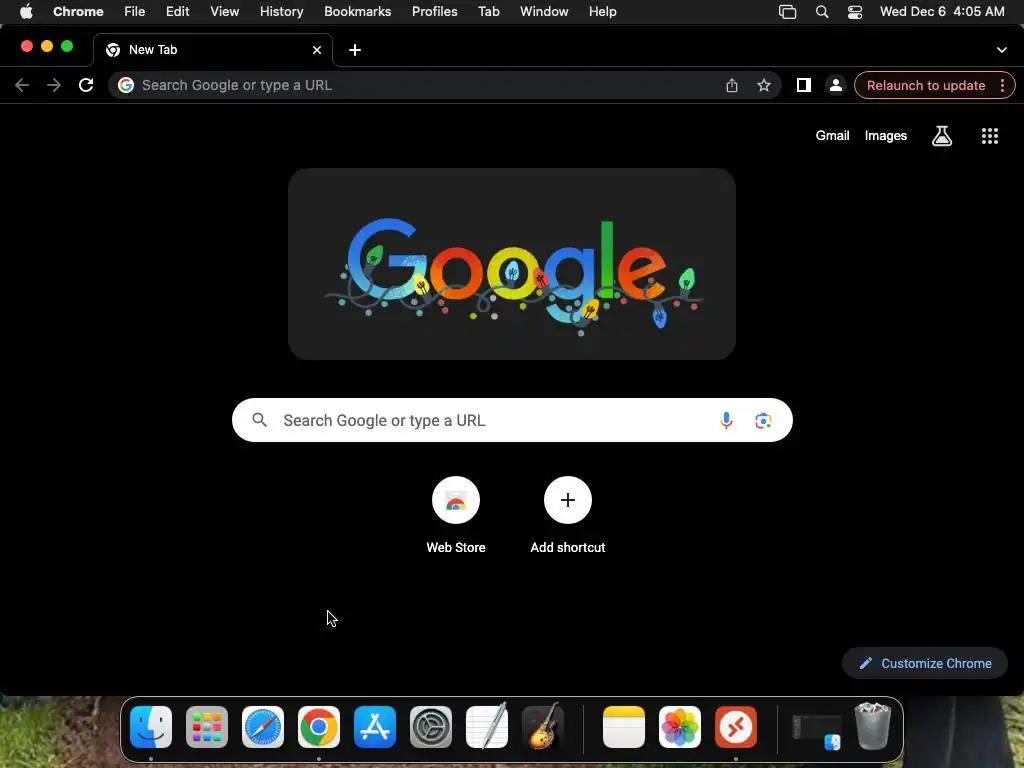Share this page from the address bar
Image resolution: width=1024 pixels, height=768 pixels.
(731, 86)
